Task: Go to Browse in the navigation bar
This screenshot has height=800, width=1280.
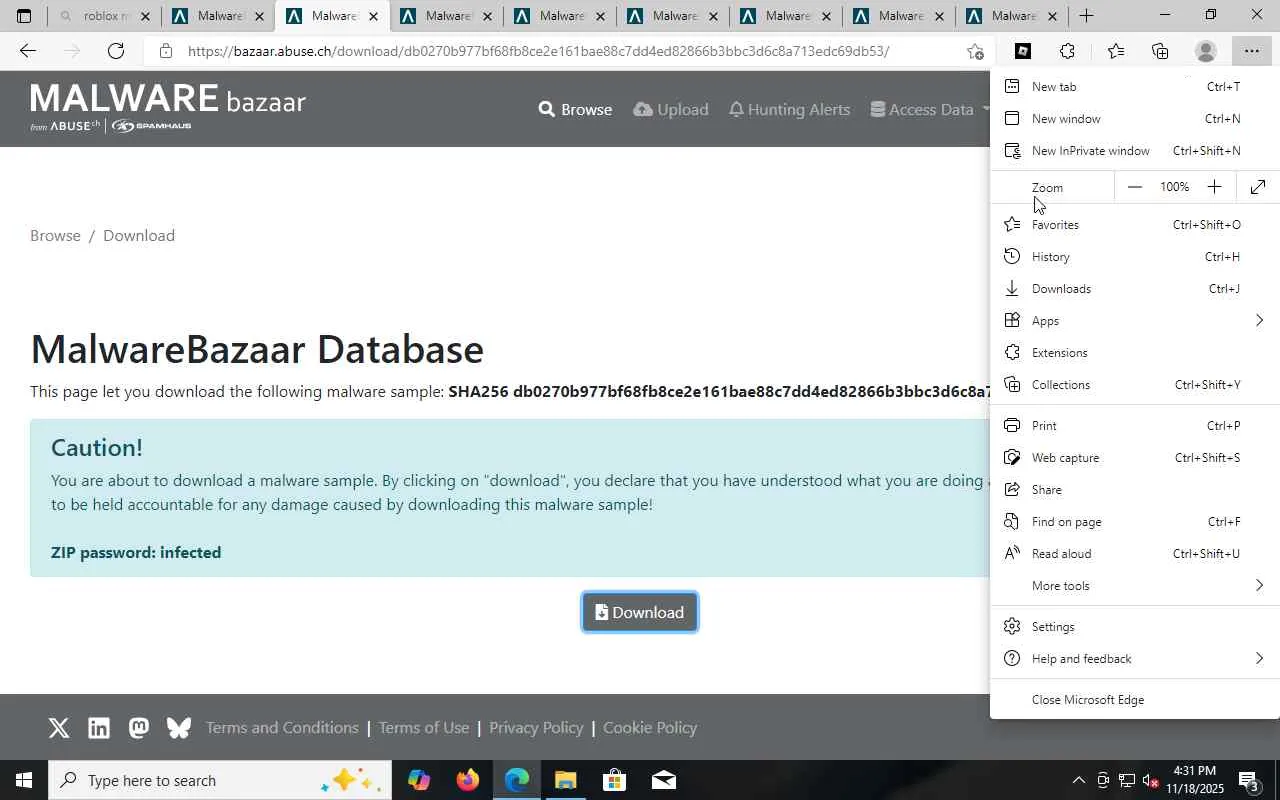Action: [575, 109]
